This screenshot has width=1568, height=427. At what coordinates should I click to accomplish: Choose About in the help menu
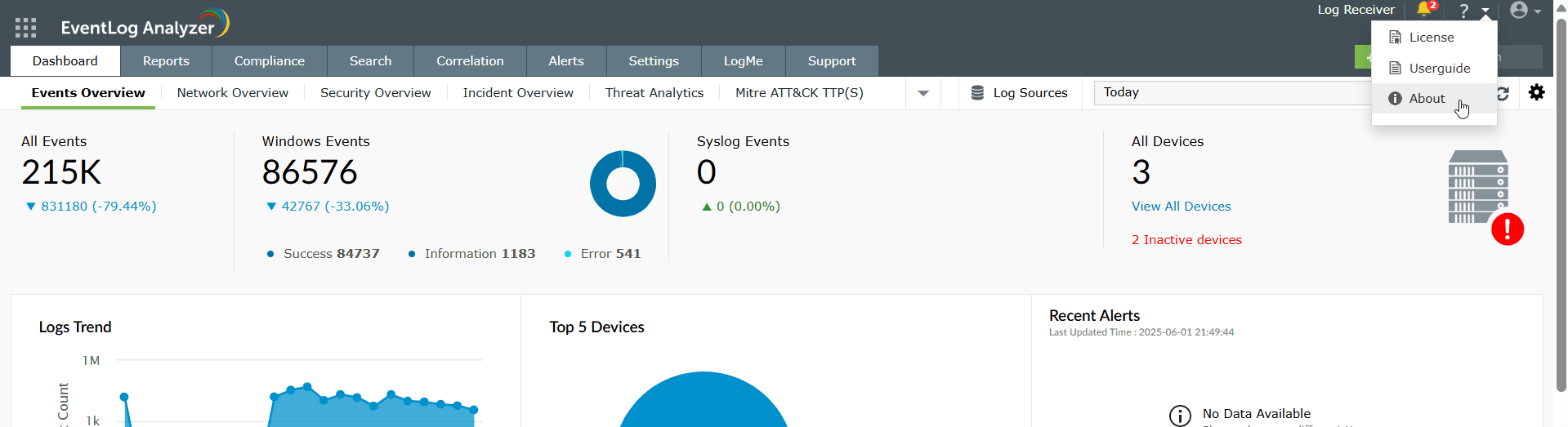point(1427,99)
